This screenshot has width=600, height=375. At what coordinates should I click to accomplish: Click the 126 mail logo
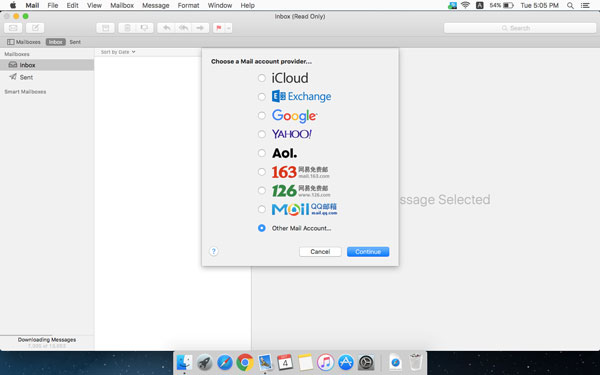point(301,190)
